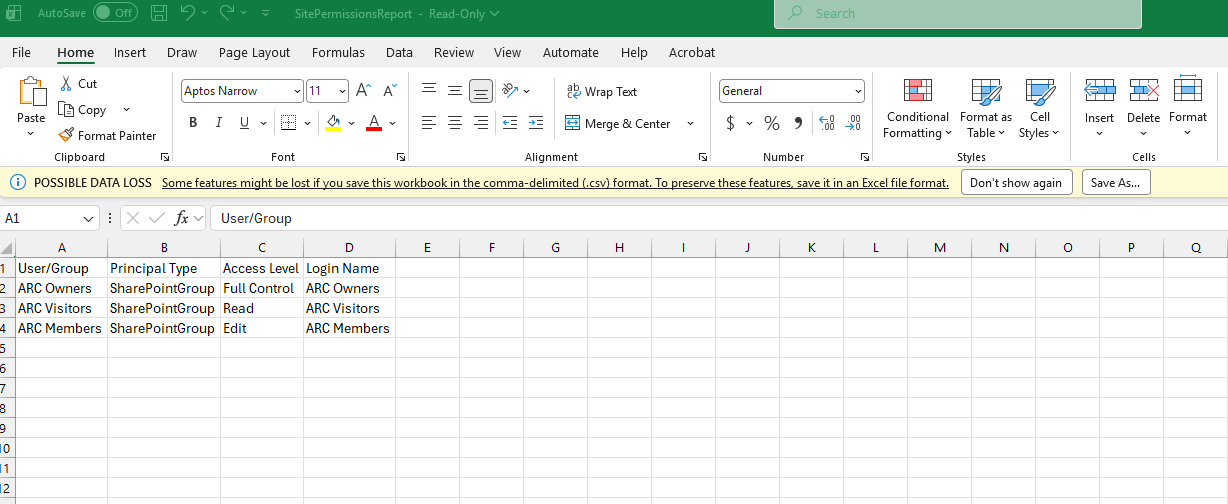Image resolution: width=1228 pixels, height=504 pixels.
Task: Toggle the AutoSave switch
Action: coord(115,13)
